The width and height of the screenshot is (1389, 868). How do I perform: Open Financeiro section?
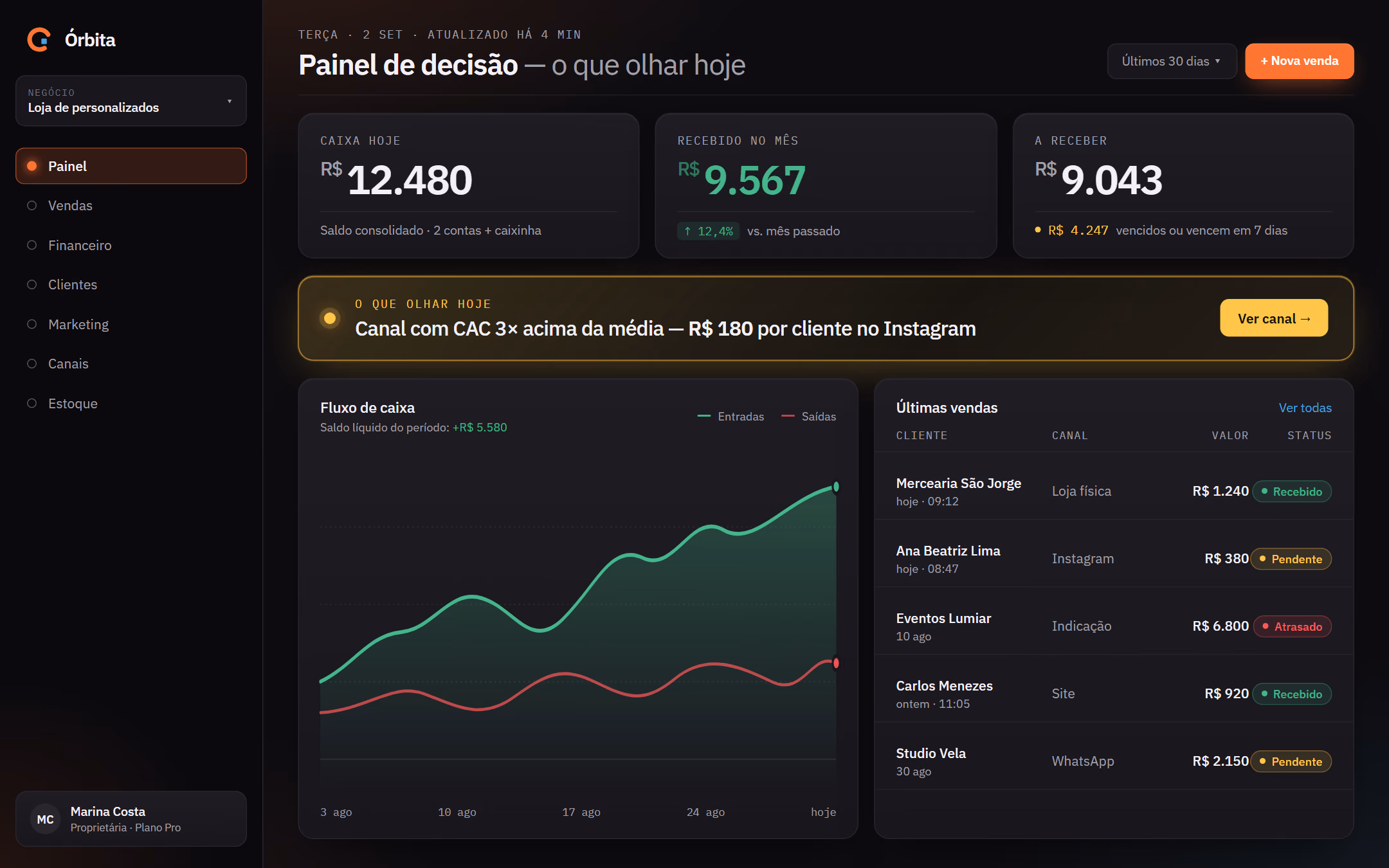coord(131,245)
